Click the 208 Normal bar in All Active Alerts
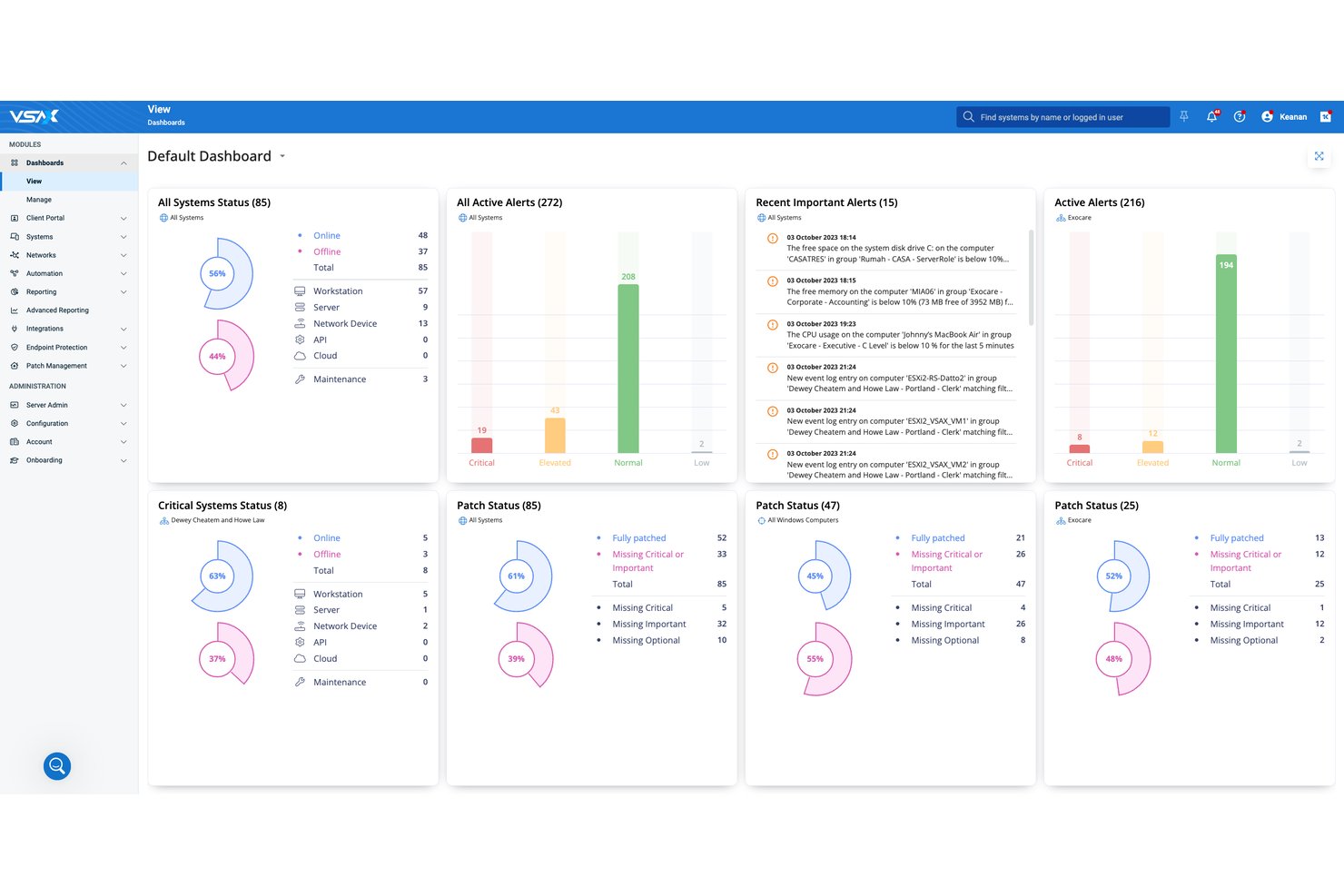1344x896 pixels. (628, 369)
